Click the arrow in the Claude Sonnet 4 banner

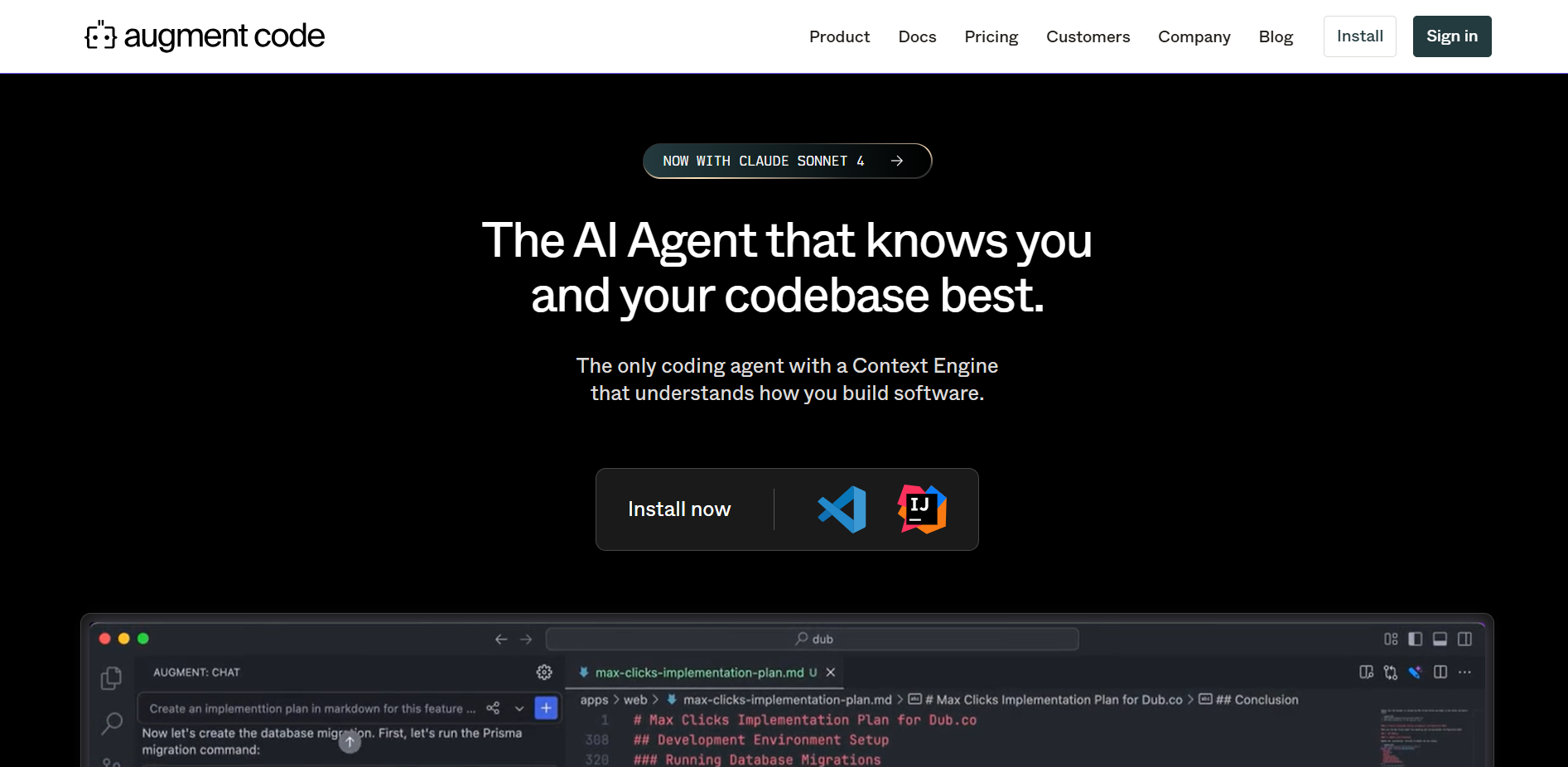pyautogui.click(x=897, y=161)
